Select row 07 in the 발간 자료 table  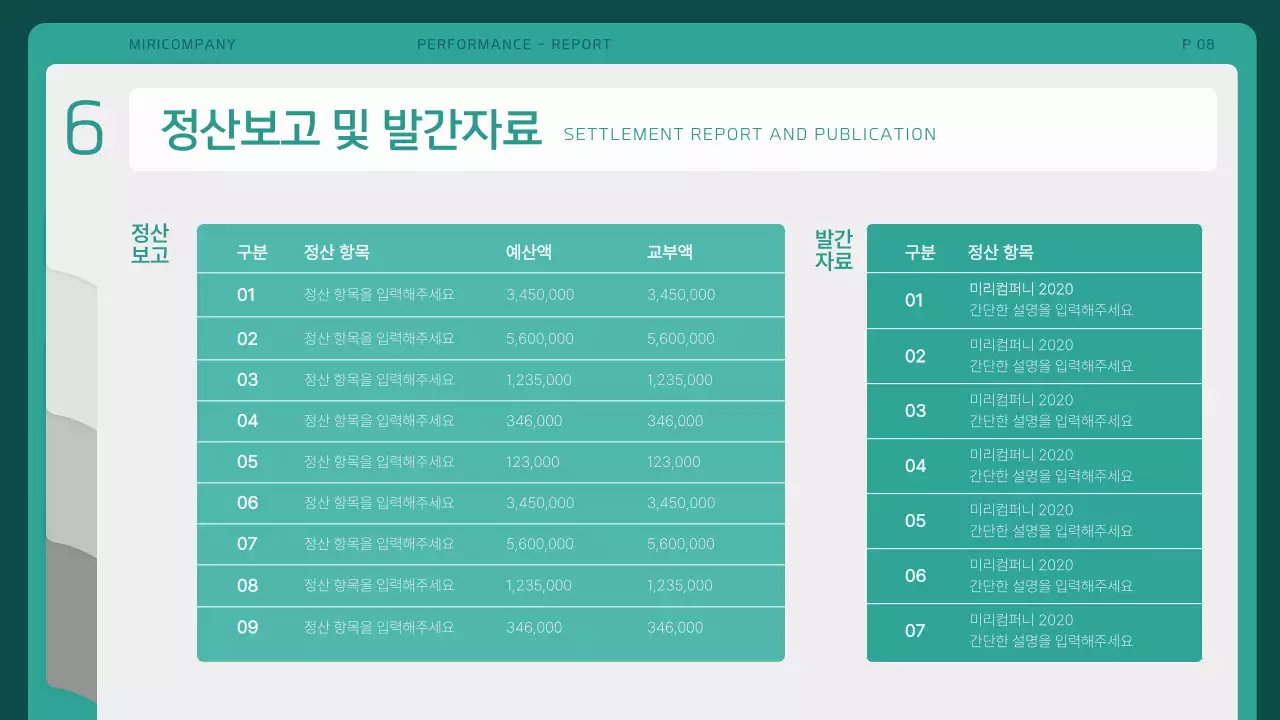pyautogui.click(x=1035, y=631)
